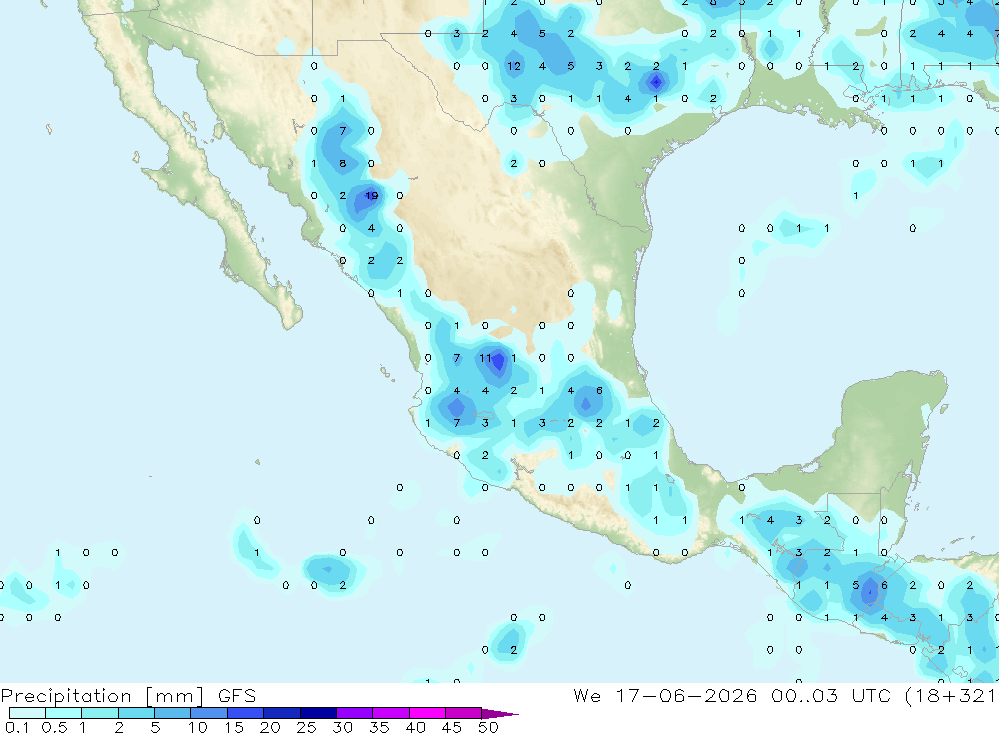Click the '[mm]' unit label
The width and height of the screenshot is (1000, 733).
click(174, 696)
